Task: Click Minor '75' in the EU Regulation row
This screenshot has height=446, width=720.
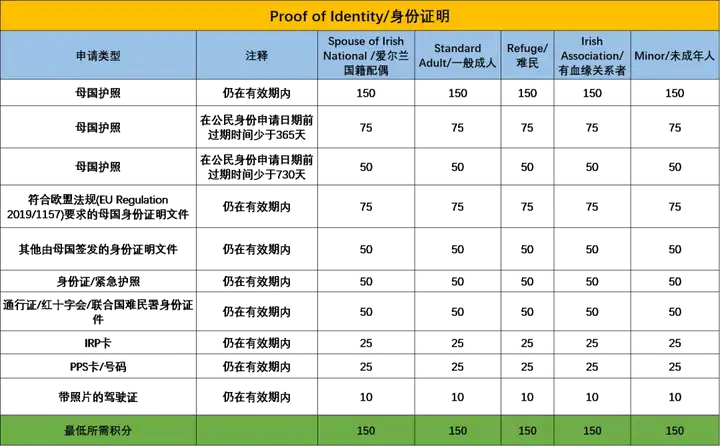Action: (x=675, y=207)
